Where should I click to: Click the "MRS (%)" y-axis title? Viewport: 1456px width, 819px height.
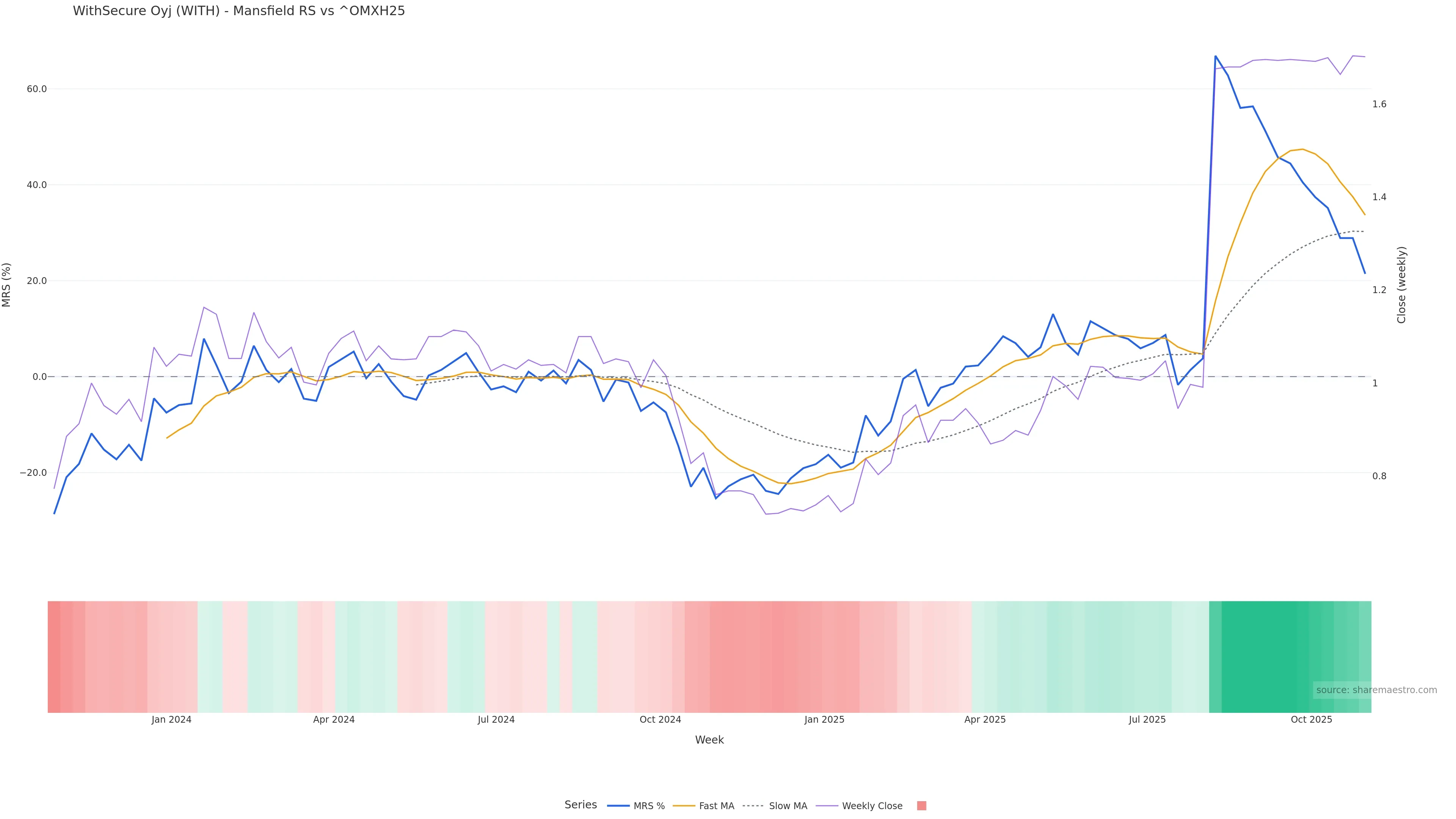(x=7, y=285)
